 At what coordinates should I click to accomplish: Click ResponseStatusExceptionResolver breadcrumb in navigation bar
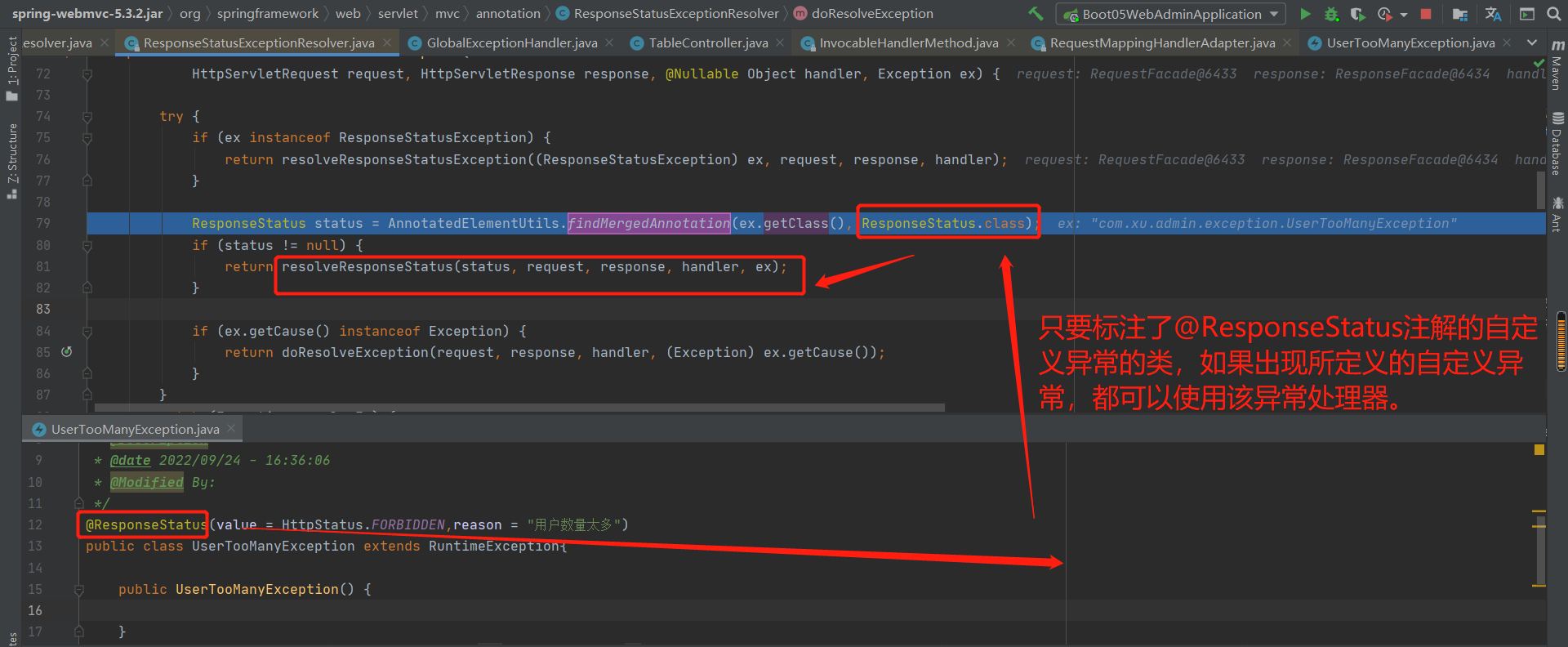tap(668, 14)
